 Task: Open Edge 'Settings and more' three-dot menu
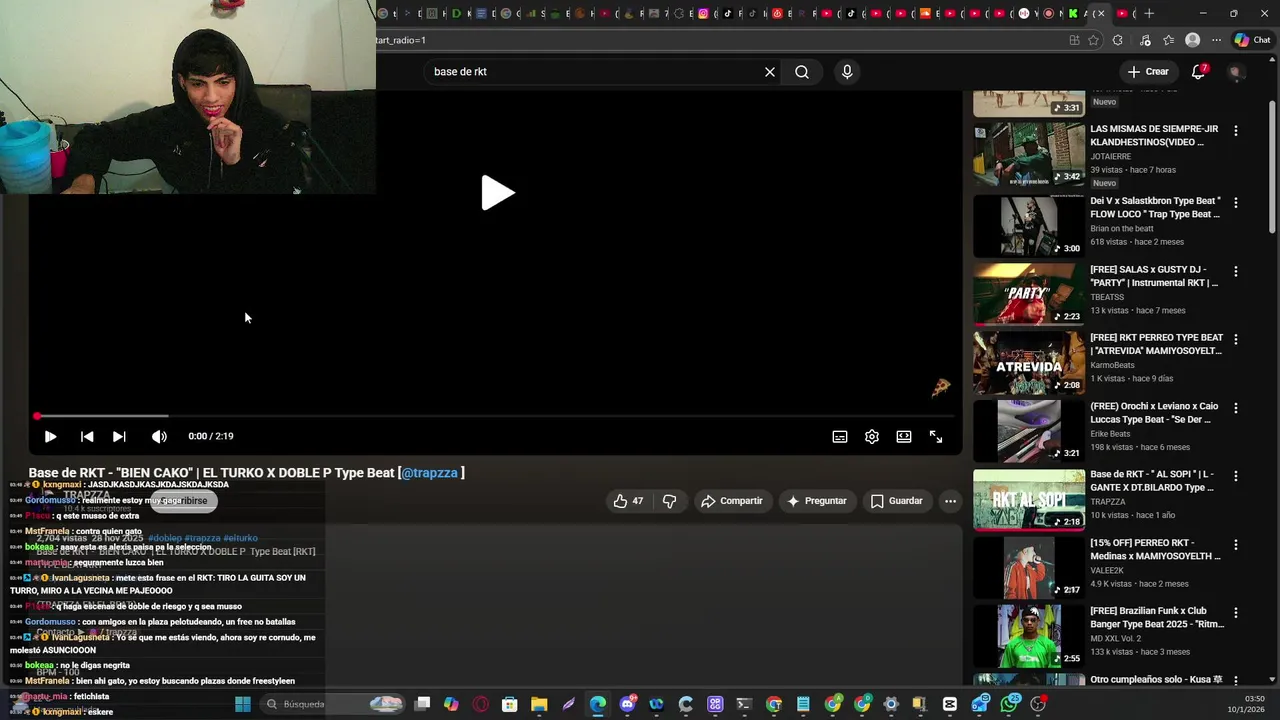(1216, 40)
